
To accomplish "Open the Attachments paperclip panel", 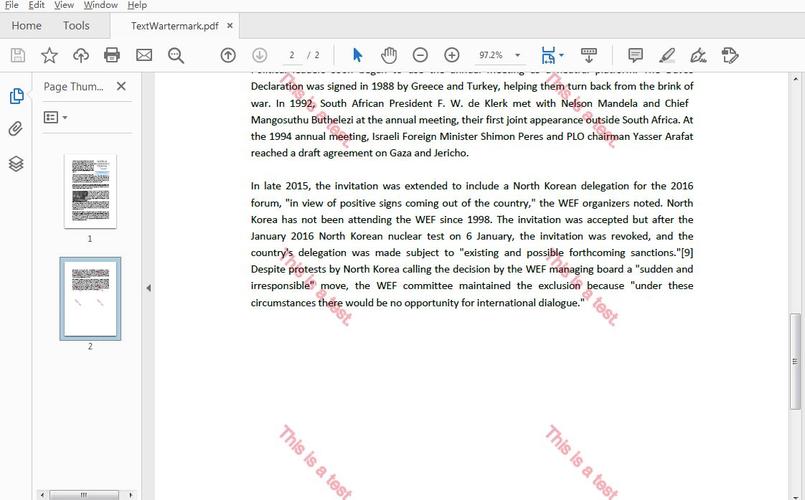I will click(x=16, y=129).
